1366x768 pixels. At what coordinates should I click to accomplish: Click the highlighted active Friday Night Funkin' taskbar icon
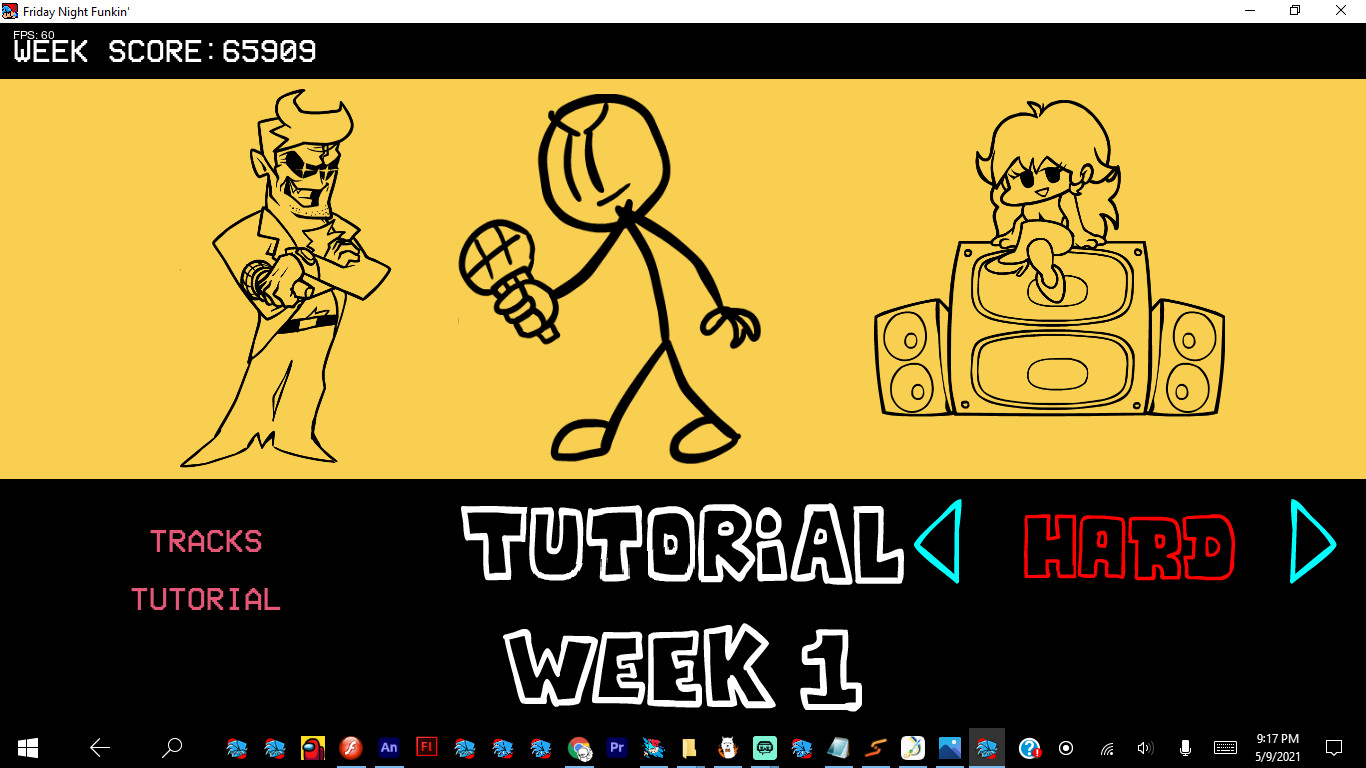click(987, 748)
